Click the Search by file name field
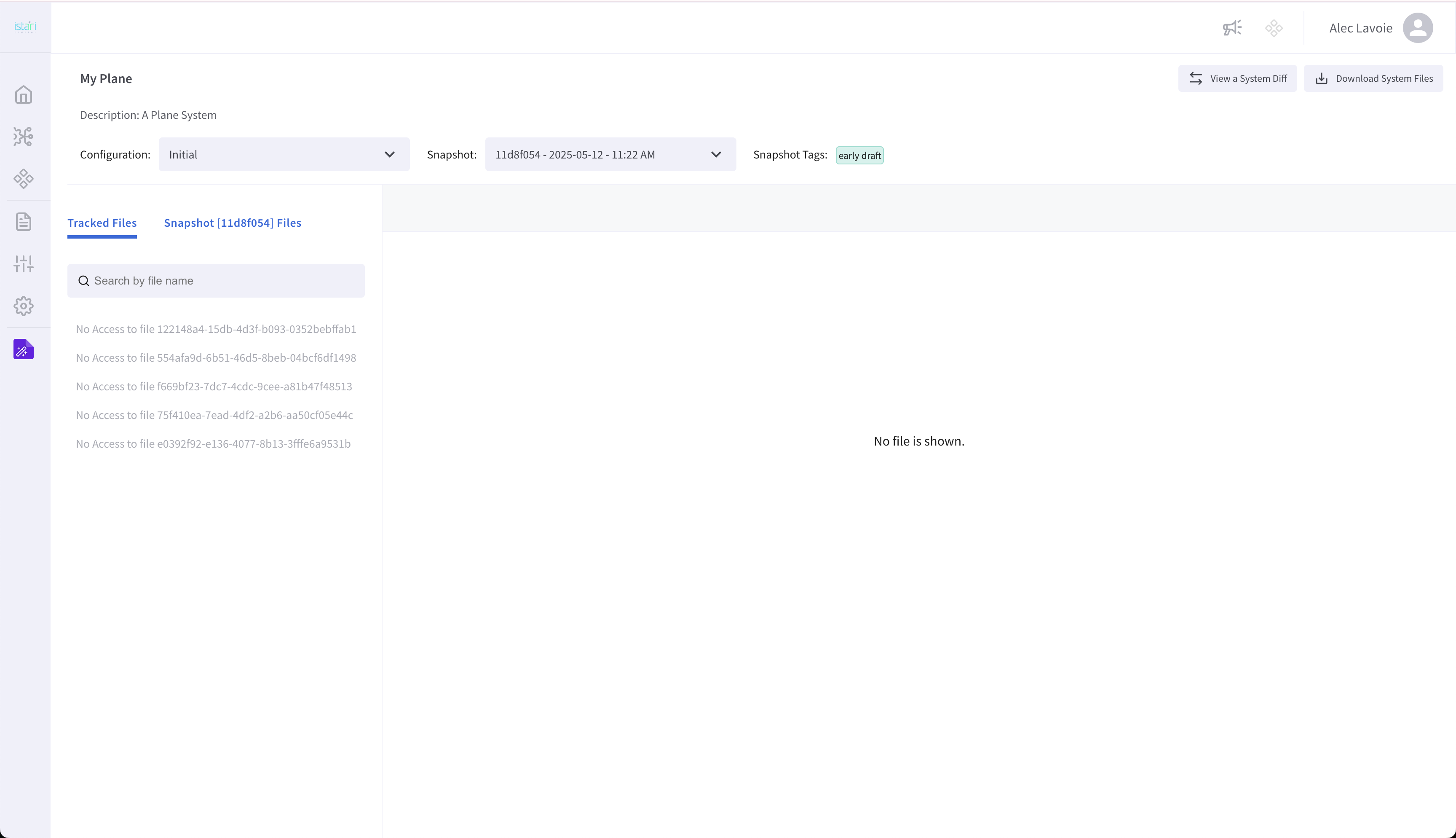1456x838 pixels. point(216,281)
